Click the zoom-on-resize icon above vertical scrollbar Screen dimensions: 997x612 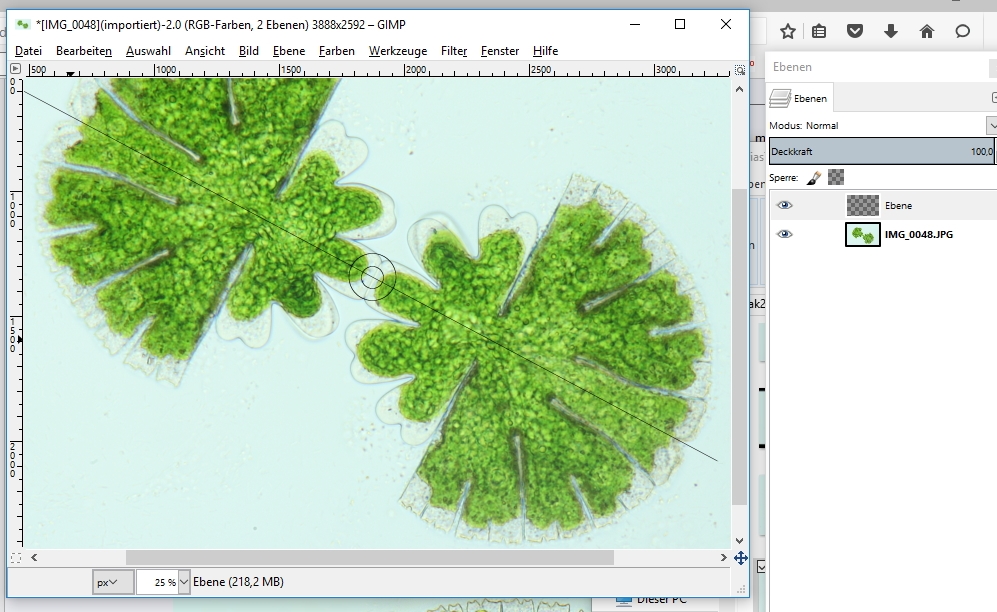pos(740,70)
